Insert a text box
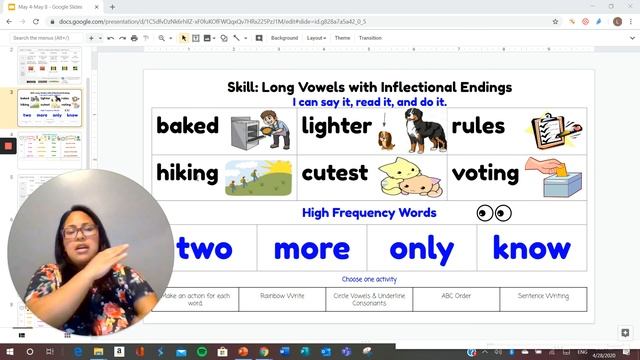The image size is (640, 360). [196, 38]
